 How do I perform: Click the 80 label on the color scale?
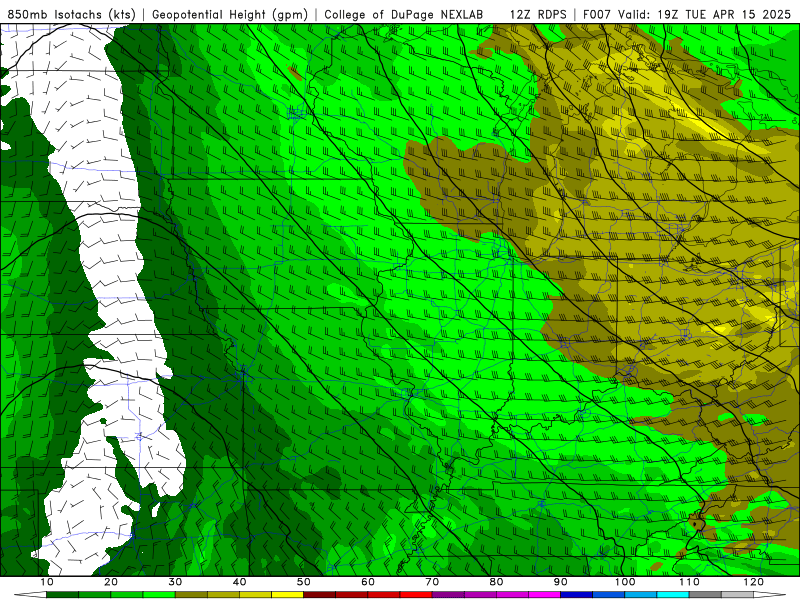pyautogui.click(x=496, y=582)
